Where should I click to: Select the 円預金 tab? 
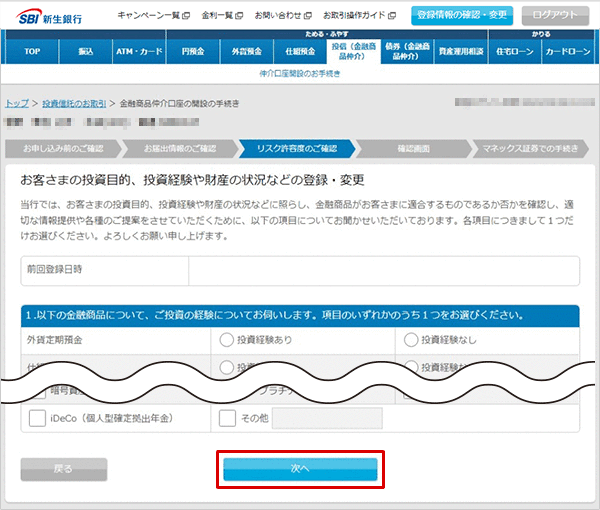[194, 50]
